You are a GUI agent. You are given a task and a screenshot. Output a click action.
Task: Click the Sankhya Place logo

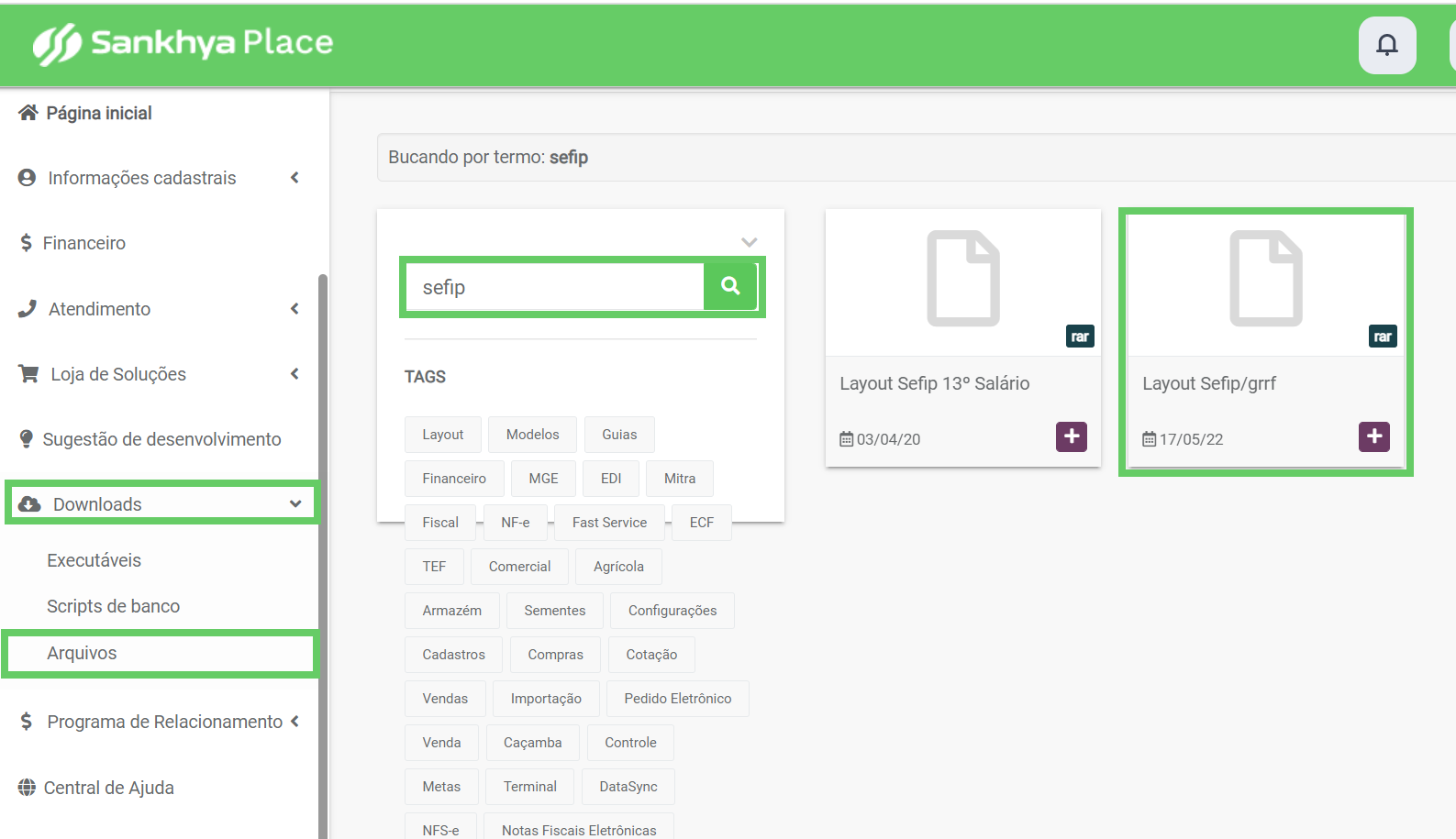[183, 43]
